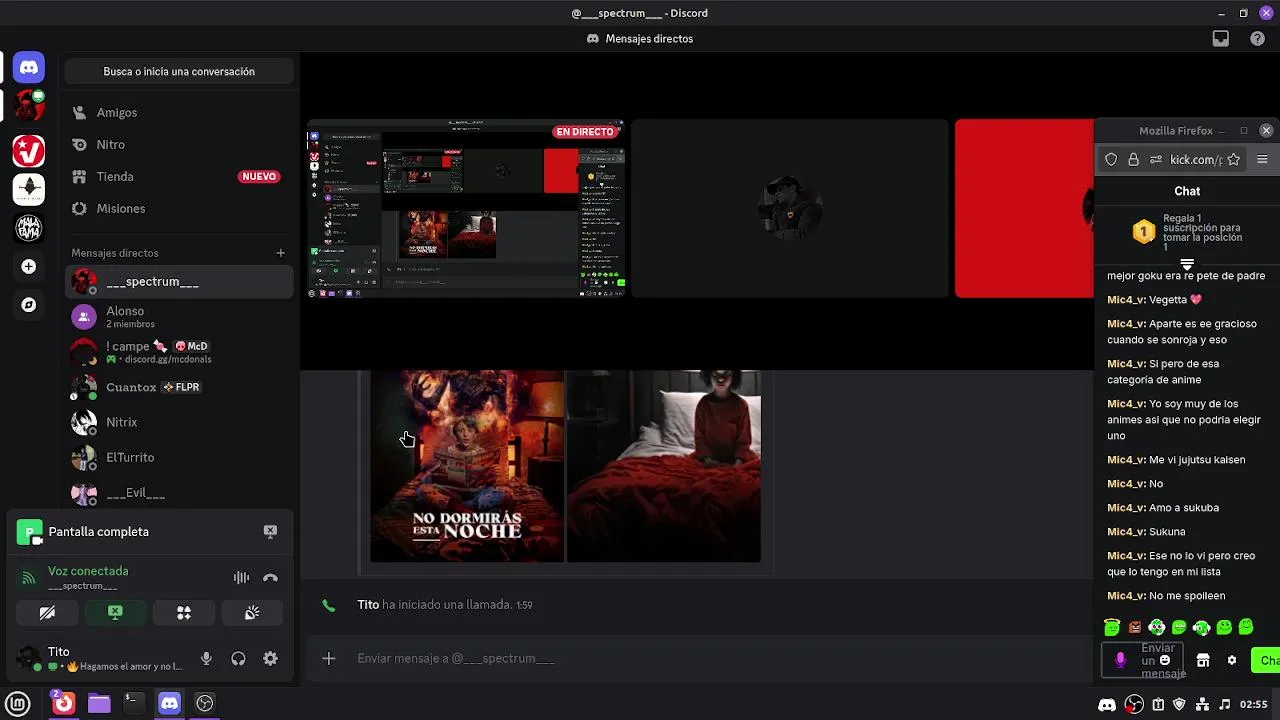Open conversation with ___Evil___
Screen dimensions: 1280x720
coord(179,493)
